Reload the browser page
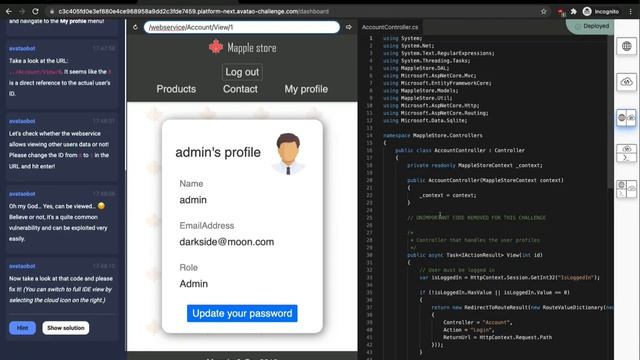640x360 pixels. (x=36, y=11)
